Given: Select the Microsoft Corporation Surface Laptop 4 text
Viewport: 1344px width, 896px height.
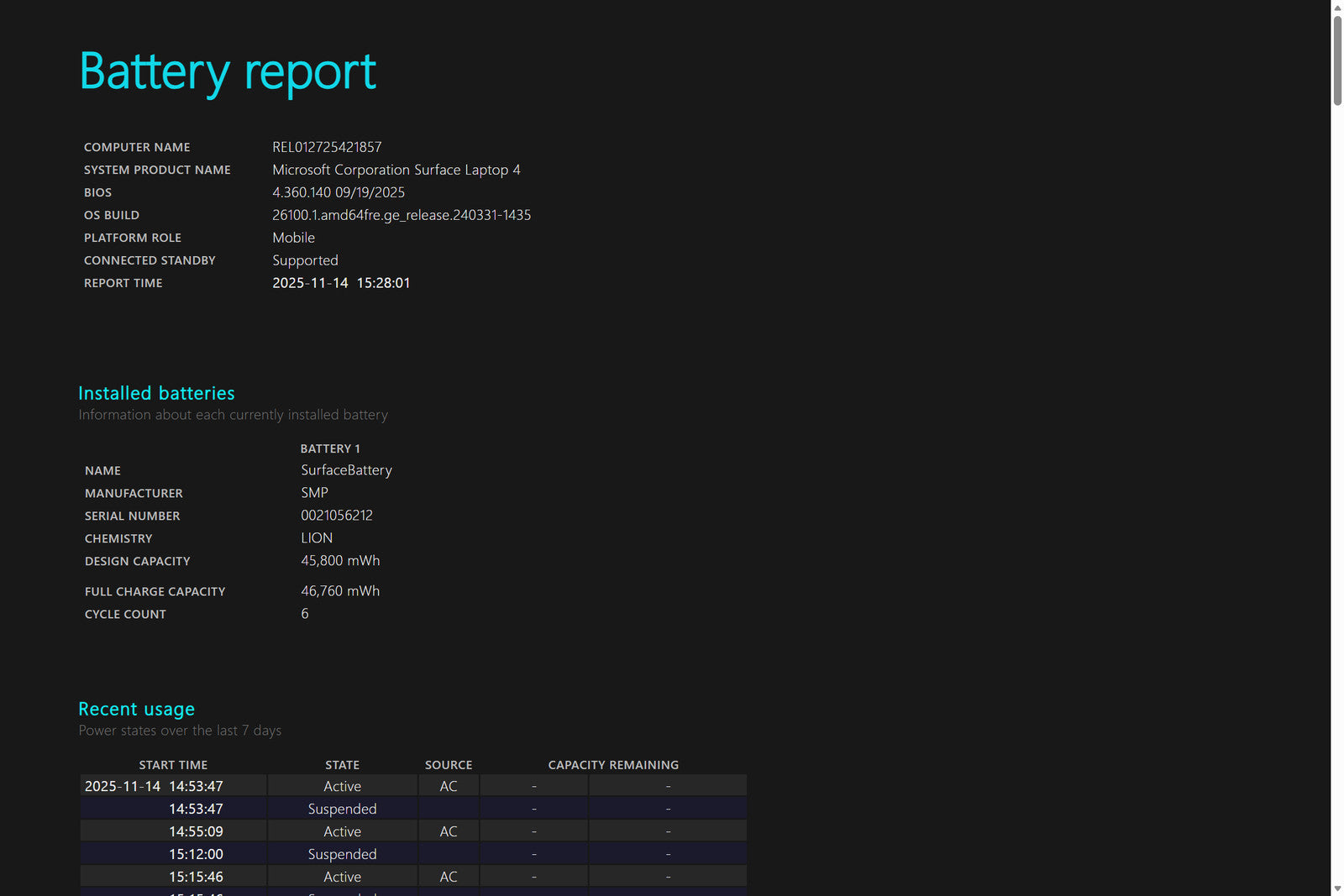Looking at the screenshot, I should tap(396, 170).
